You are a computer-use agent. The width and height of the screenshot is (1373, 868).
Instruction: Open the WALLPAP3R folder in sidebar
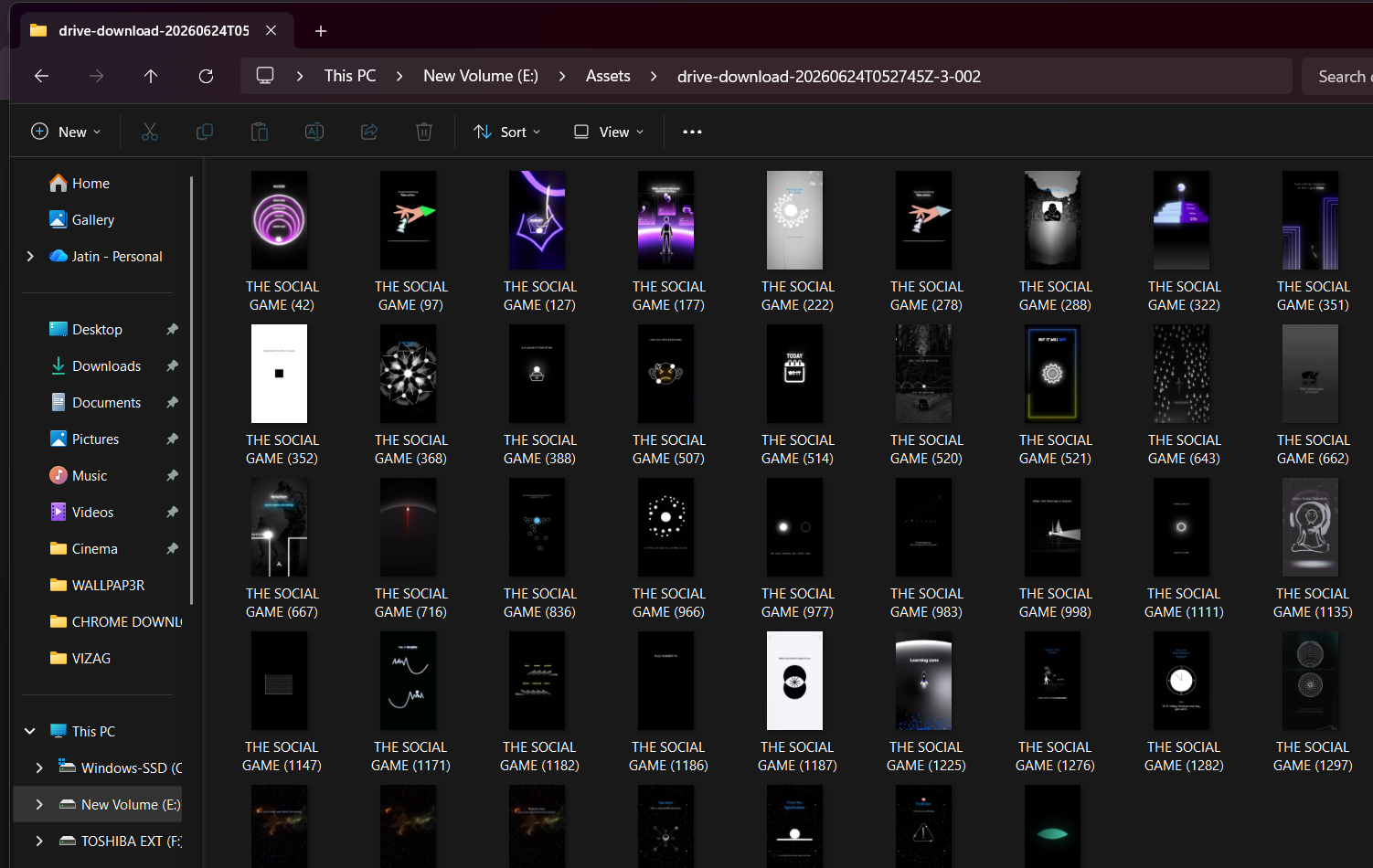[x=97, y=585]
